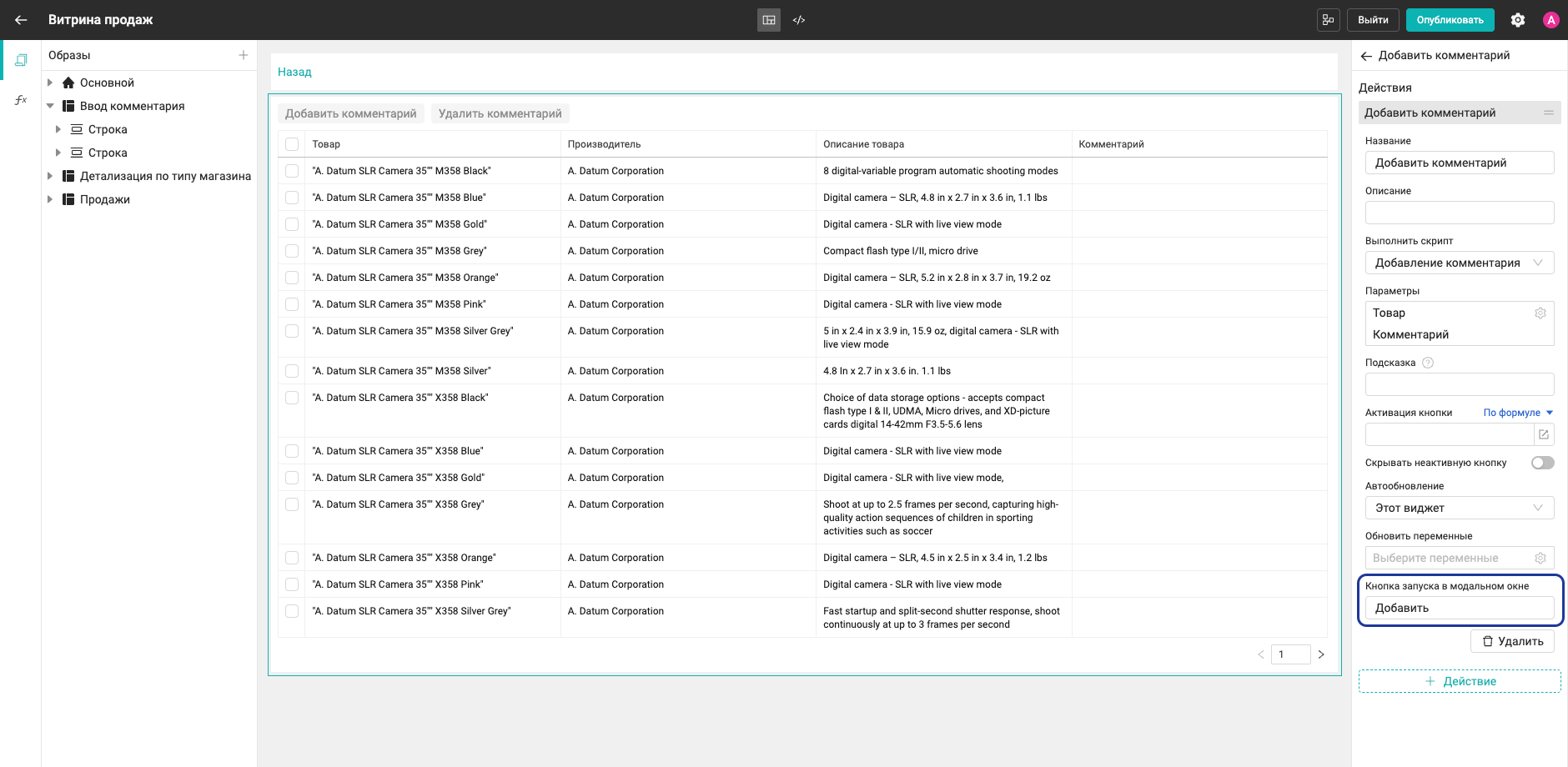Select the layout designer view icon
Viewport: 1568px width, 767px height.
click(769, 20)
